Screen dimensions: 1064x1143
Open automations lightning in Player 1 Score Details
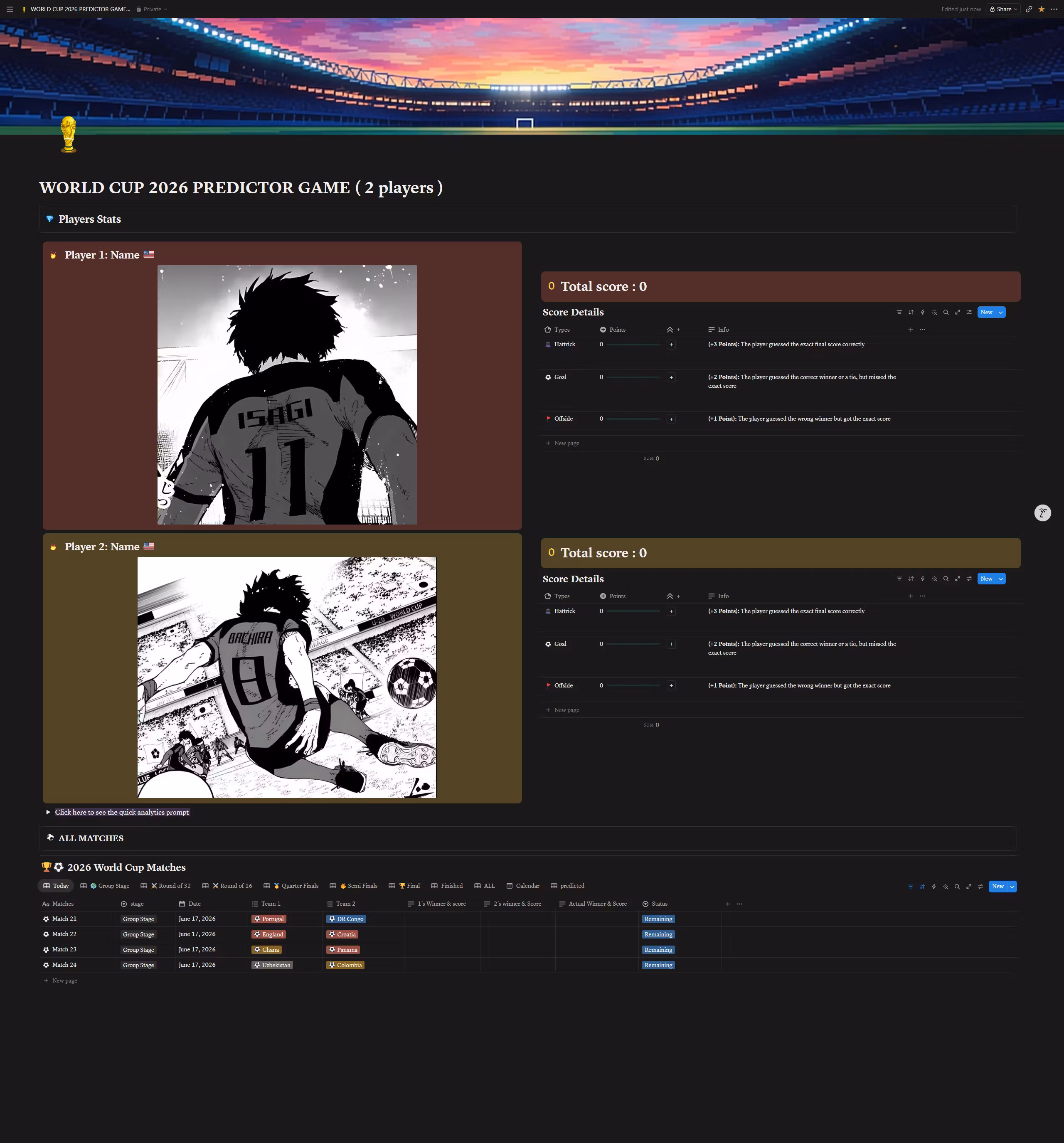tap(923, 312)
